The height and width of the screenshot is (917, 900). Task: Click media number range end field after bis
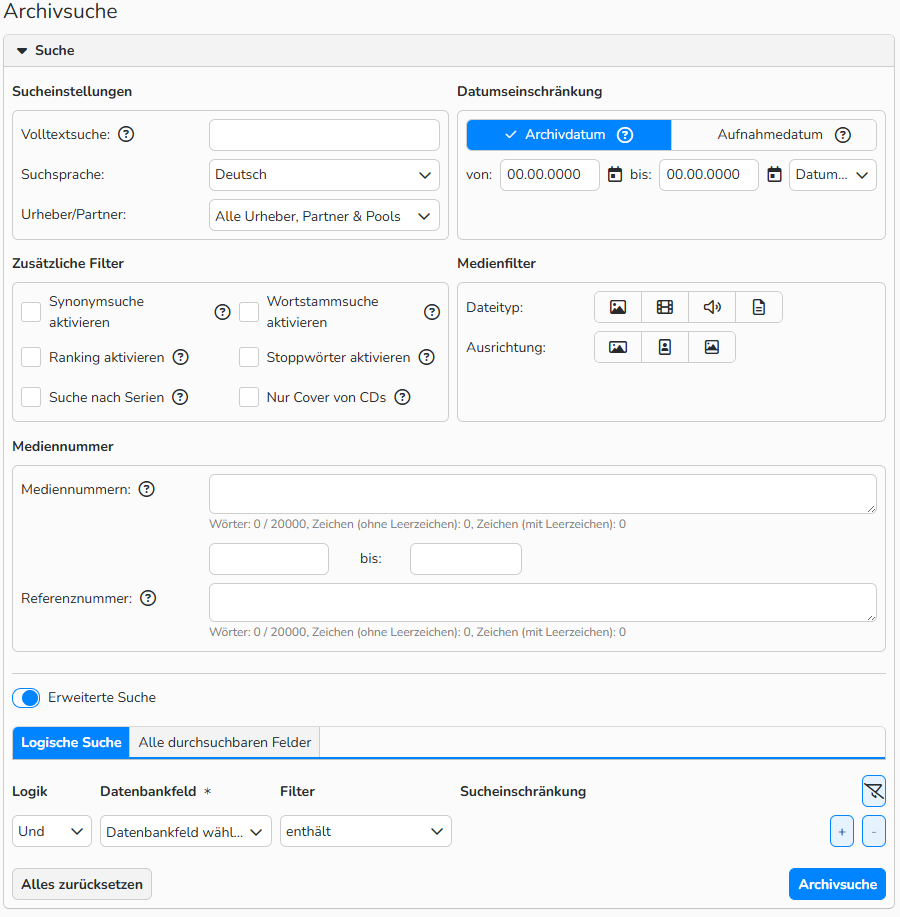pos(465,559)
